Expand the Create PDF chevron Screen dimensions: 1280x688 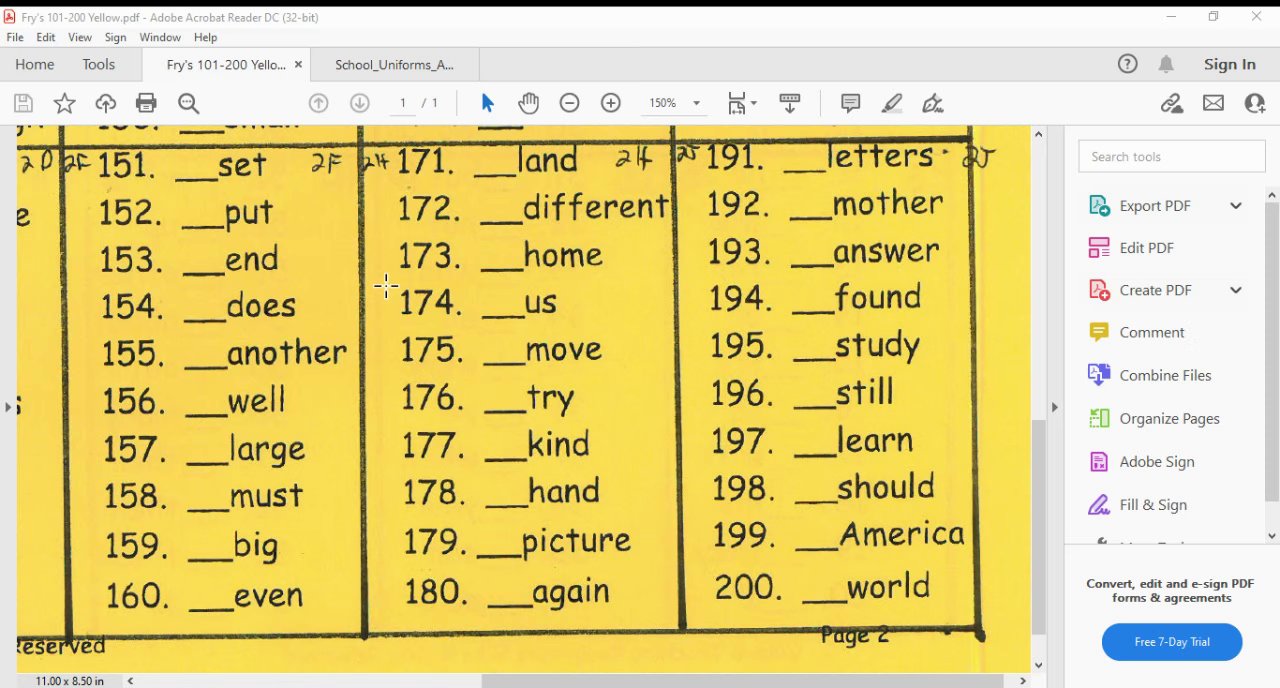[x=1236, y=290]
